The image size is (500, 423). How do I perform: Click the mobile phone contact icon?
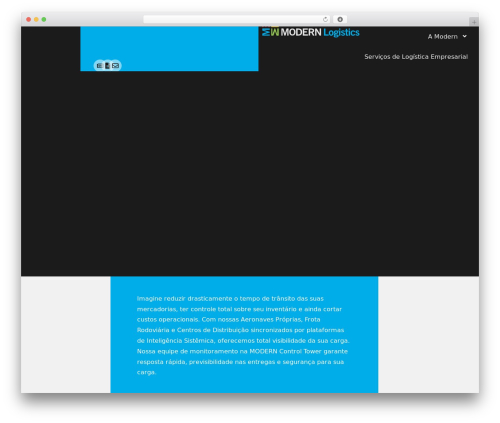107,66
